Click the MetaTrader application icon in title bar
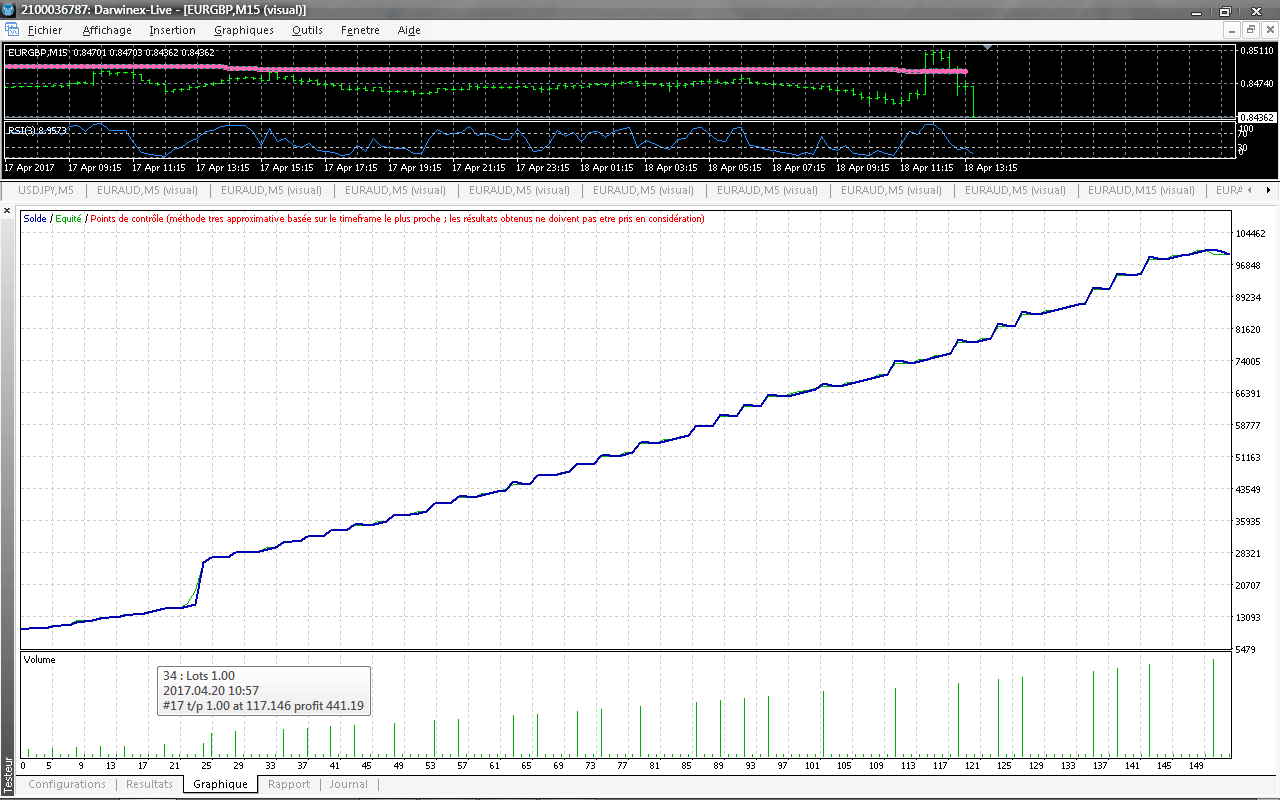Screen dimensions: 1280x800 (9, 10)
